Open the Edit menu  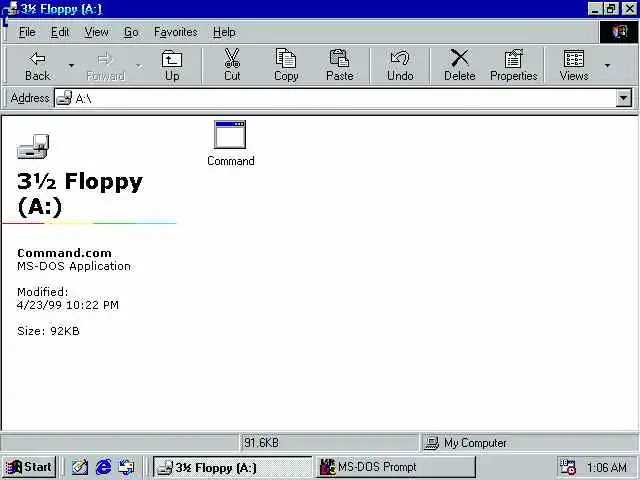(x=60, y=32)
